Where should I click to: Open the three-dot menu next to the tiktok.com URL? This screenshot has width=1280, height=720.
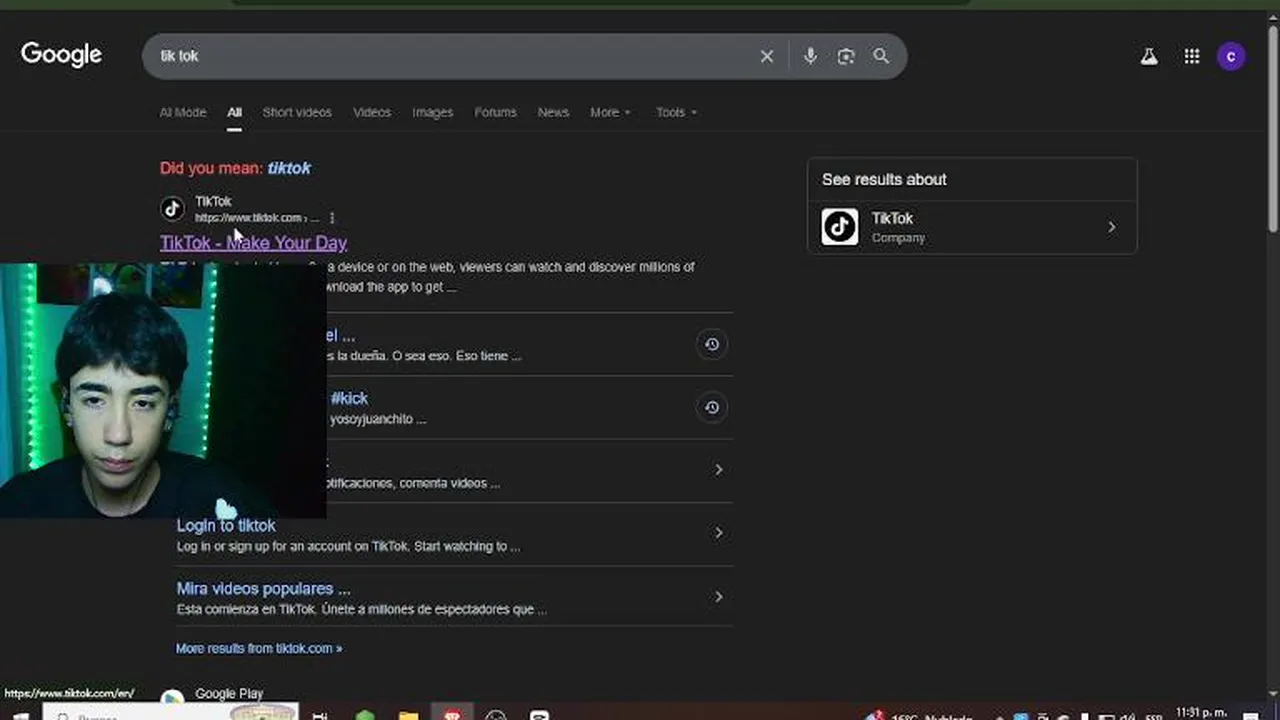tap(332, 218)
